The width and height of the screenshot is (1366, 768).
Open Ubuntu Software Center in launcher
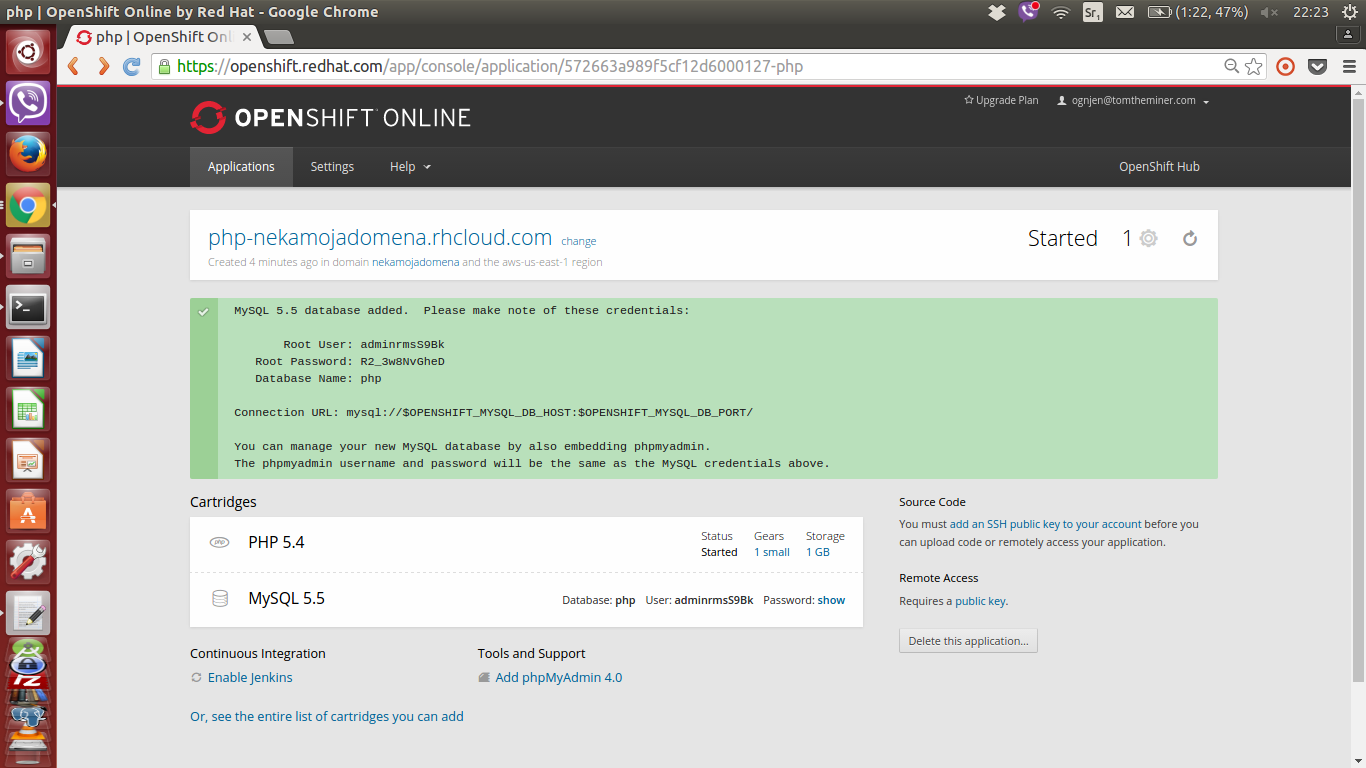point(28,511)
